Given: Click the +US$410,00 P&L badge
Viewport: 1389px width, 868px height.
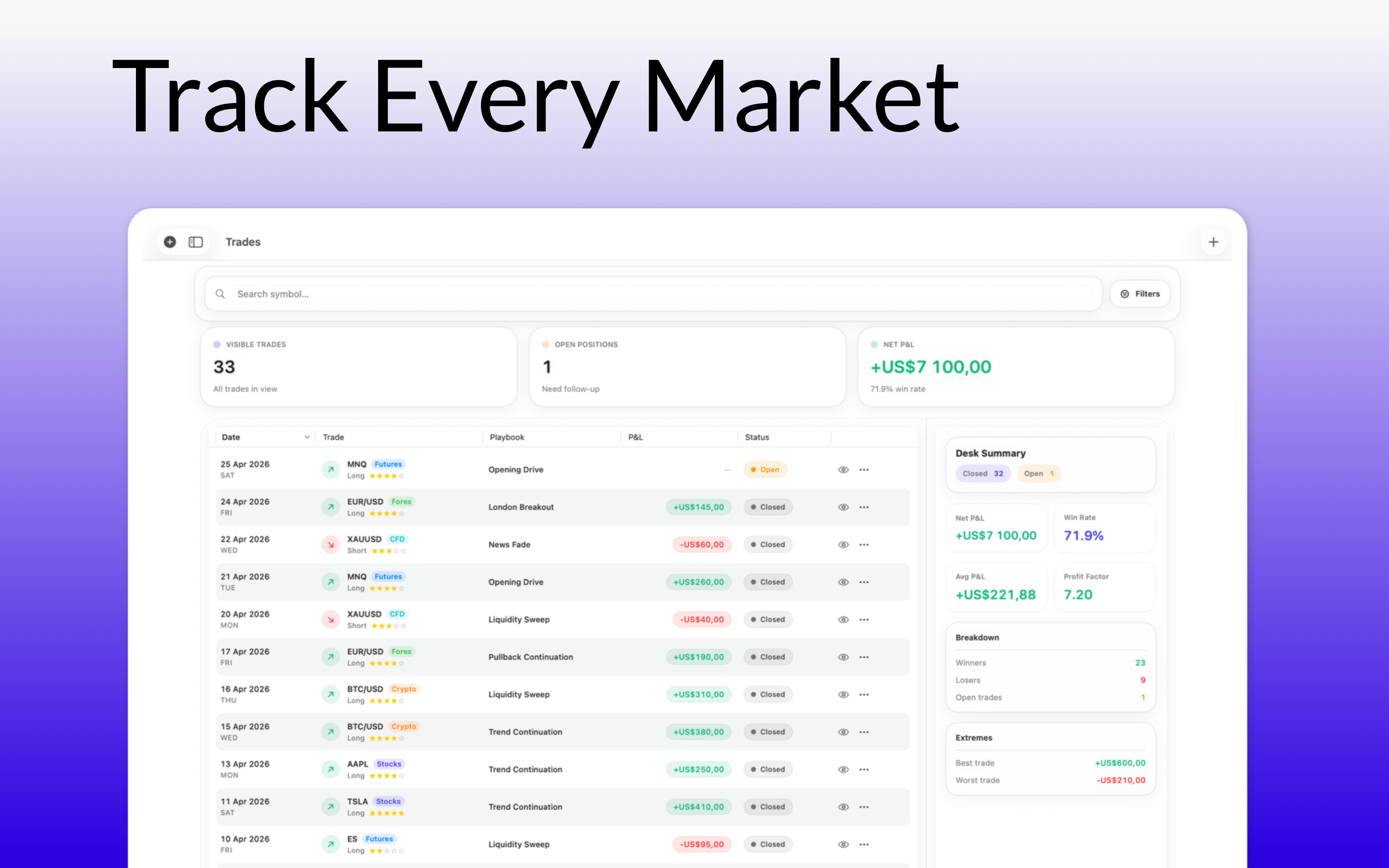Looking at the screenshot, I should pos(698,807).
